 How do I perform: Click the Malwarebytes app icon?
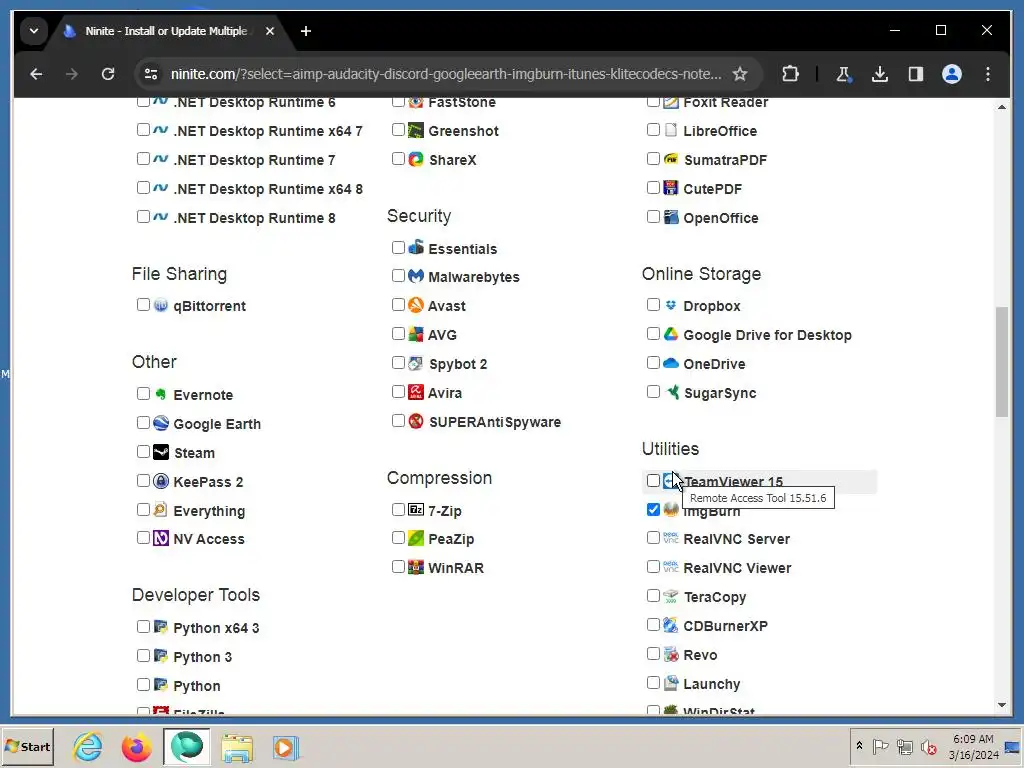click(416, 276)
